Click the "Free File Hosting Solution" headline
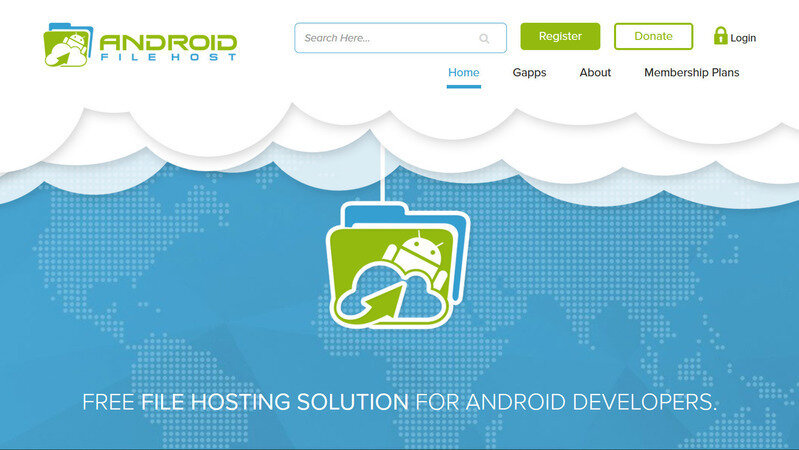799x450 pixels. click(x=399, y=403)
